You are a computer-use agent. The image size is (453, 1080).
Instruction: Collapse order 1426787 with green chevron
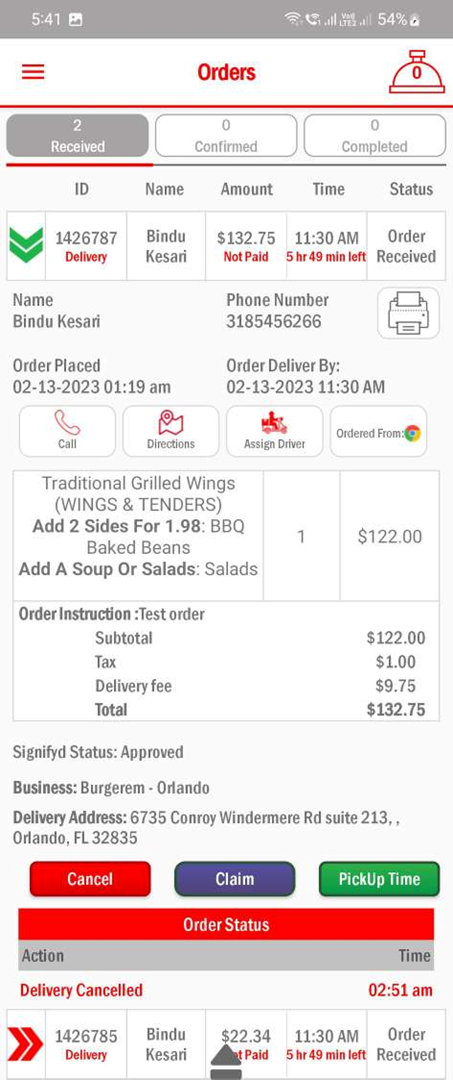tap(26, 246)
